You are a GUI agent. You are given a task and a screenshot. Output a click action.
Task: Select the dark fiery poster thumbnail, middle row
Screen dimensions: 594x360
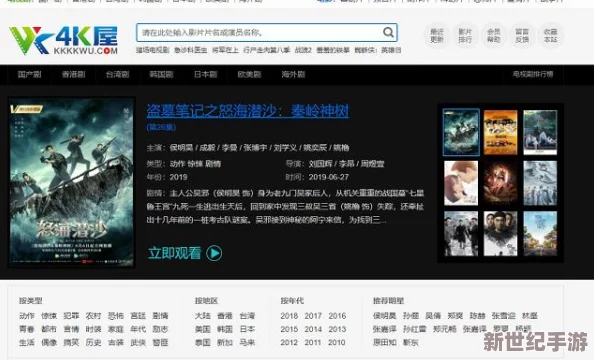pyautogui.click(x=500, y=183)
